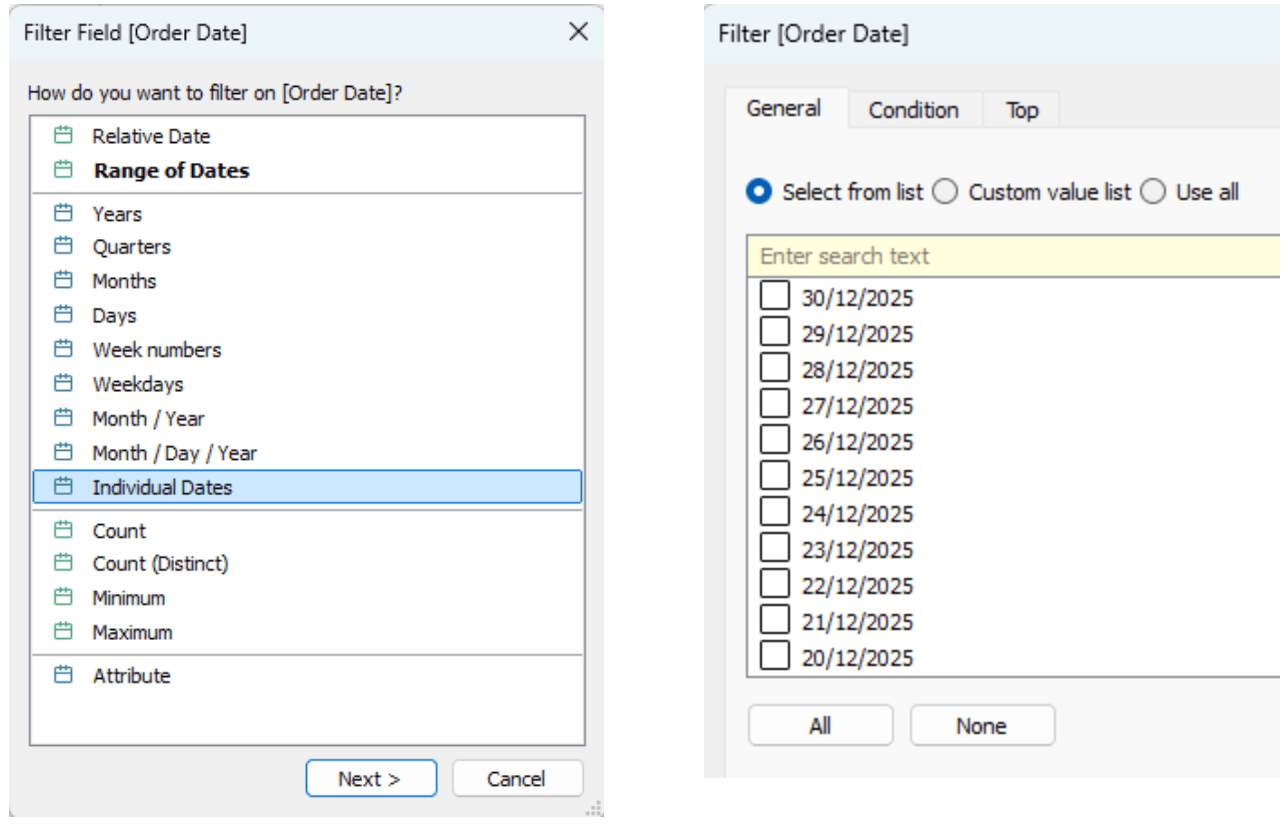Click the Cancel button
The image size is (1284, 826).
pos(517,779)
